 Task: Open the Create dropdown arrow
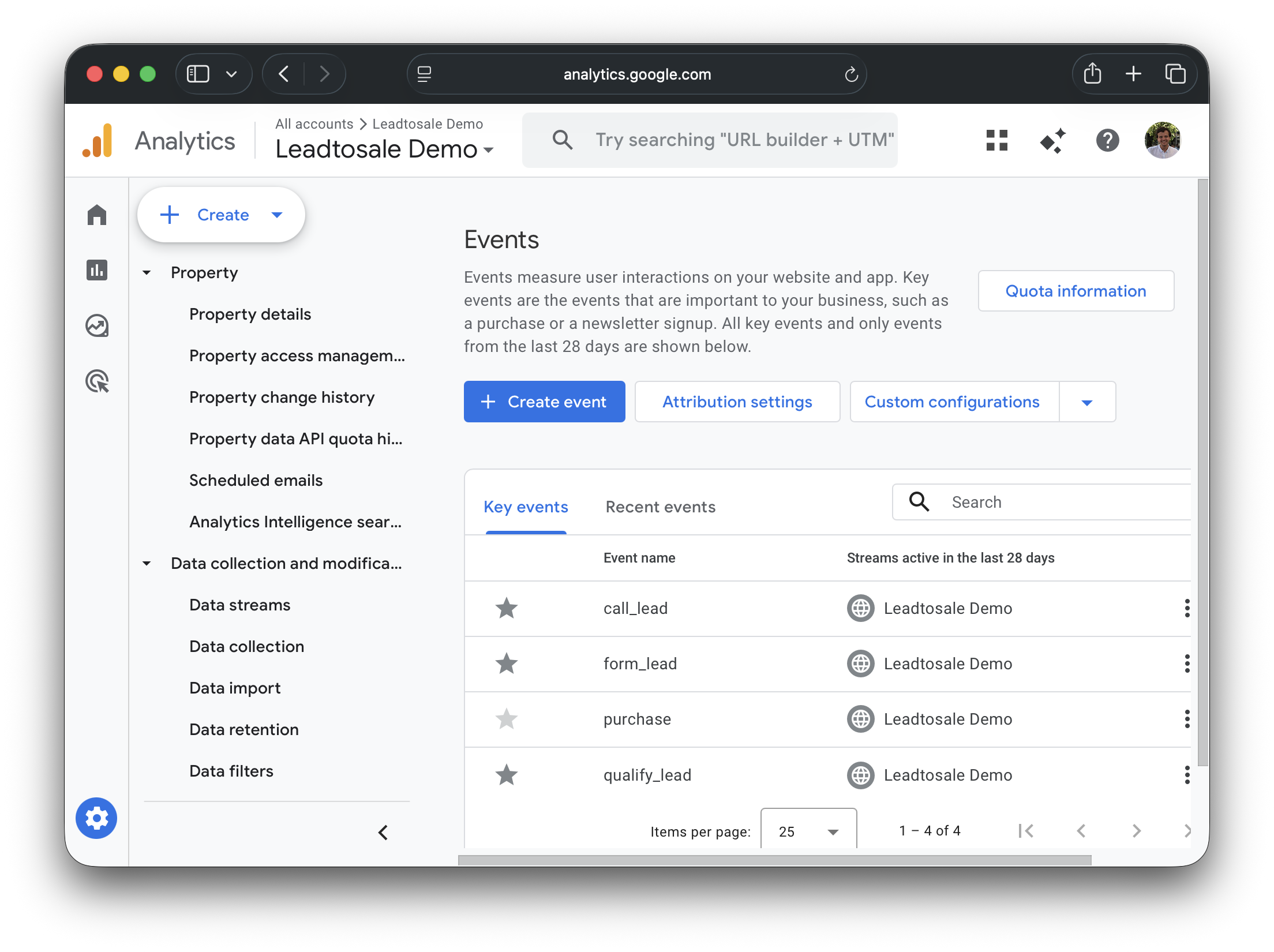(277, 215)
